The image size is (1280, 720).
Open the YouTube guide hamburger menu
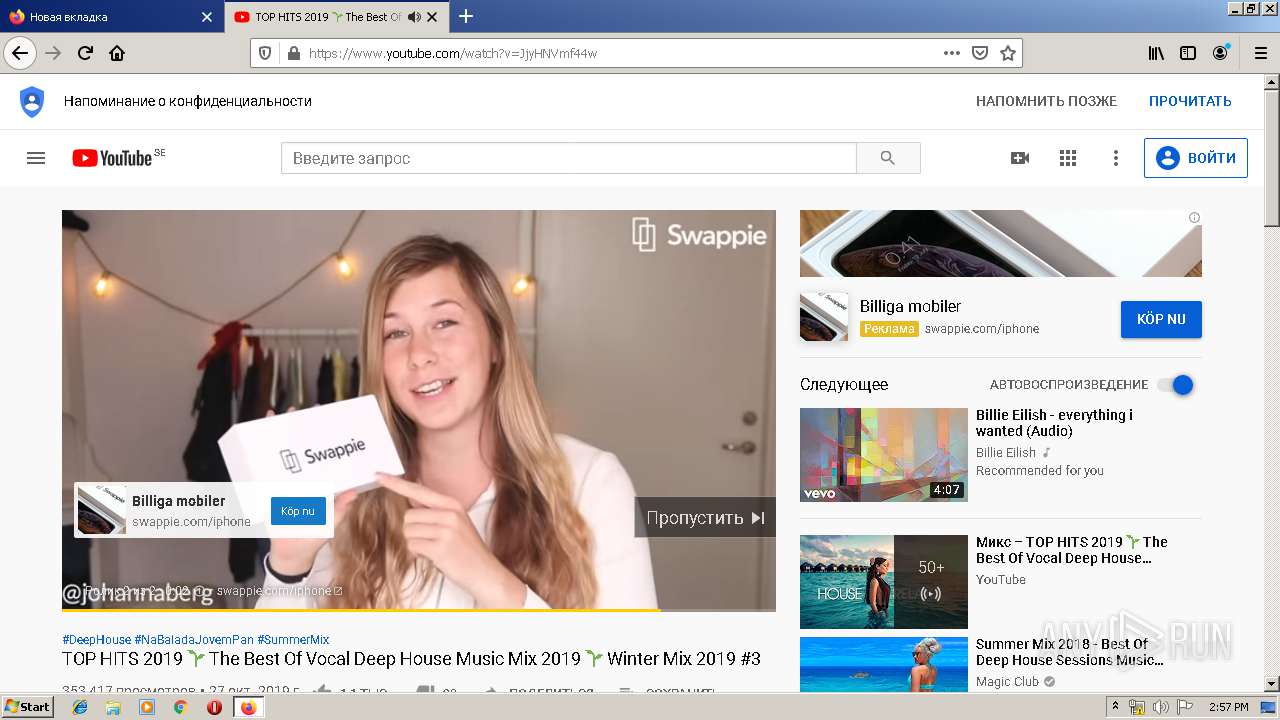tap(36, 158)
